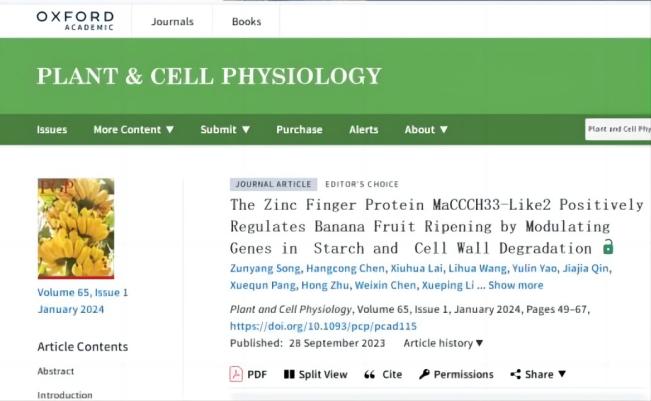The width and height of the screenshot is (651, 401).
Task: Switch to the Books tab
Action: [x=246, y=21]
